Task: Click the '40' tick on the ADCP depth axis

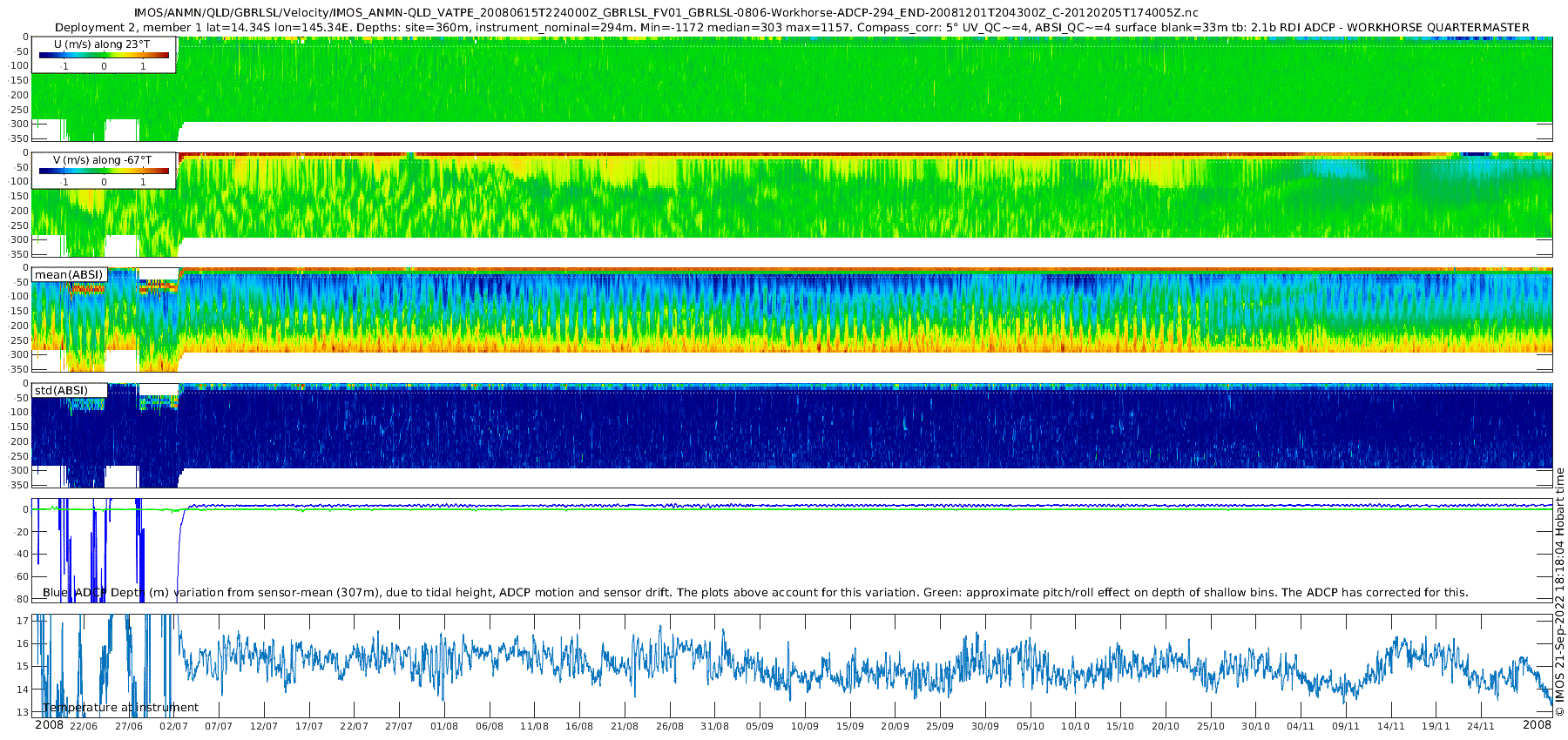Action: click(x=23, y=555)
